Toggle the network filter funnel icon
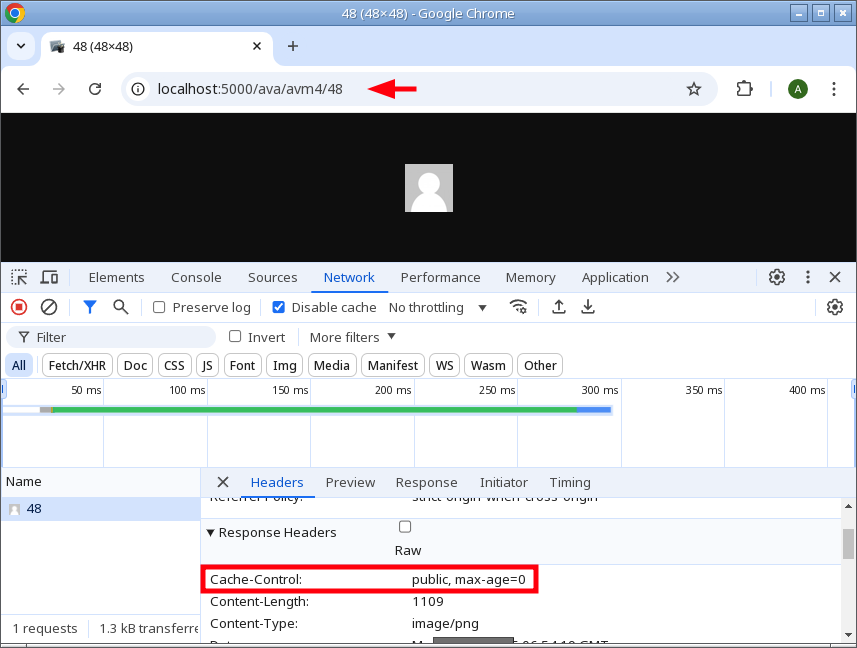 [x=90, y=308]
